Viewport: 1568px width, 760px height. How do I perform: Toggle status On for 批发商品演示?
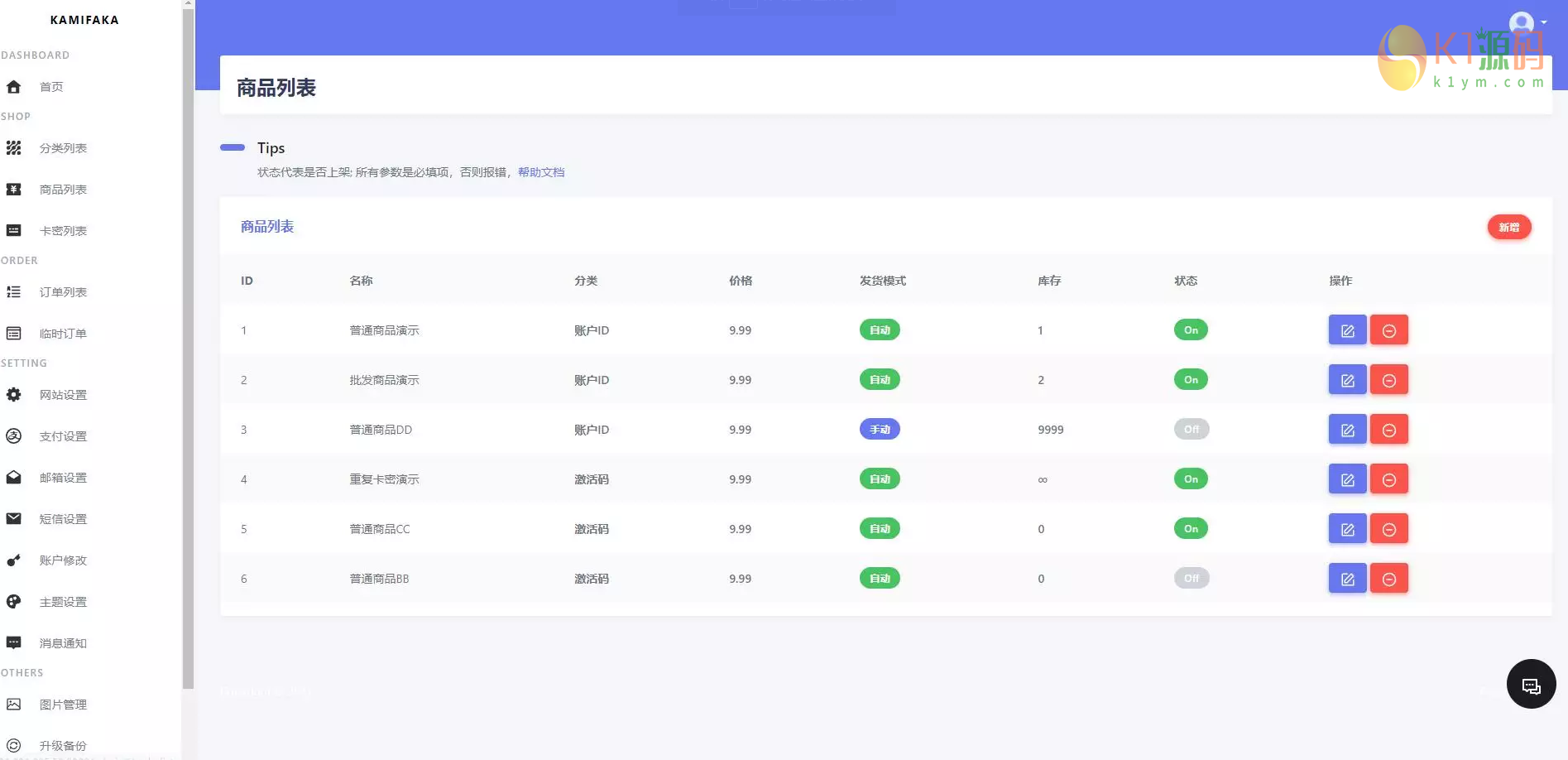[x=1191, y=380]
